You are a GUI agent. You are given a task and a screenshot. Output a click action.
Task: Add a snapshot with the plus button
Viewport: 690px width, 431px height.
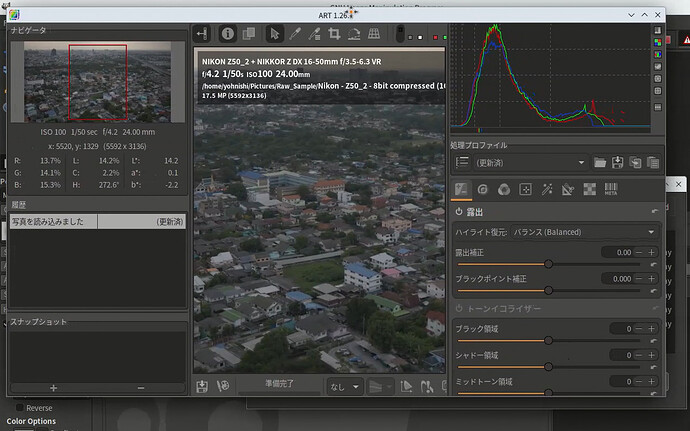pyautogui.click(x=53, y=387)
